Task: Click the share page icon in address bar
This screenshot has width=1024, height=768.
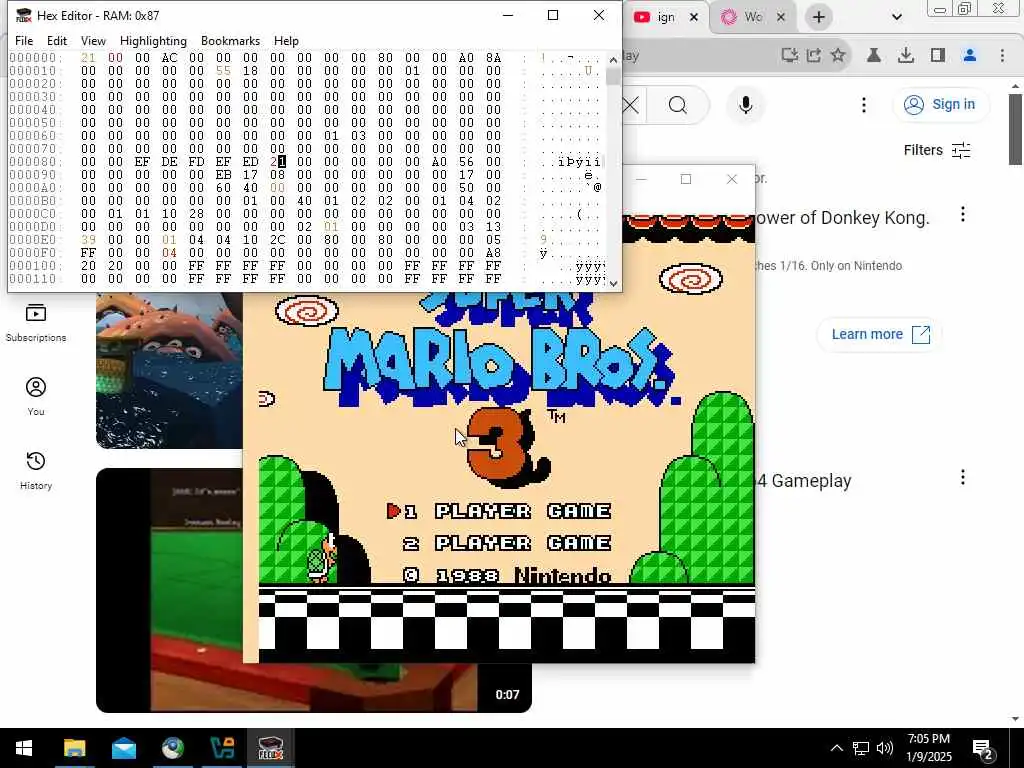Action: [814, 56]
